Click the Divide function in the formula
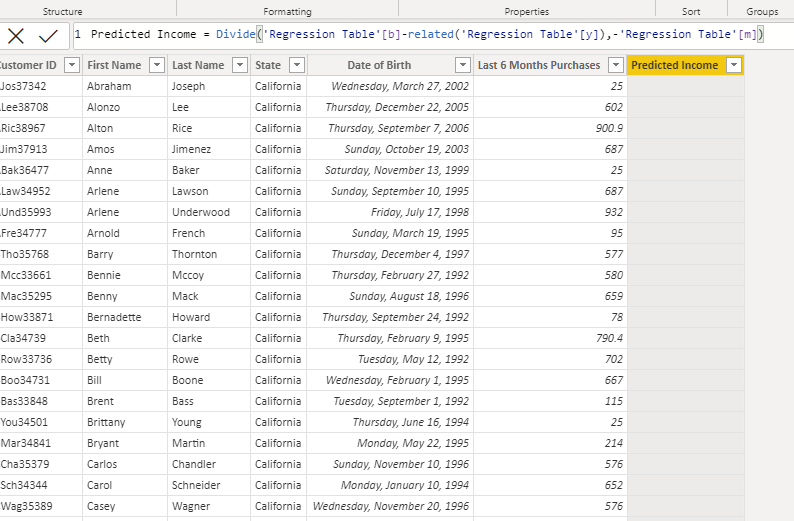The height and width of the screenshot is (521, 794). tap(235, 34)
